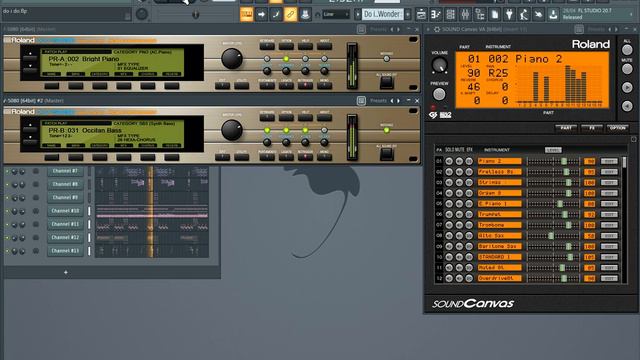This screenshot has height=360, width=640.
Task: Toggle EFX for Alto Sax part
Action: coord(469,236)
